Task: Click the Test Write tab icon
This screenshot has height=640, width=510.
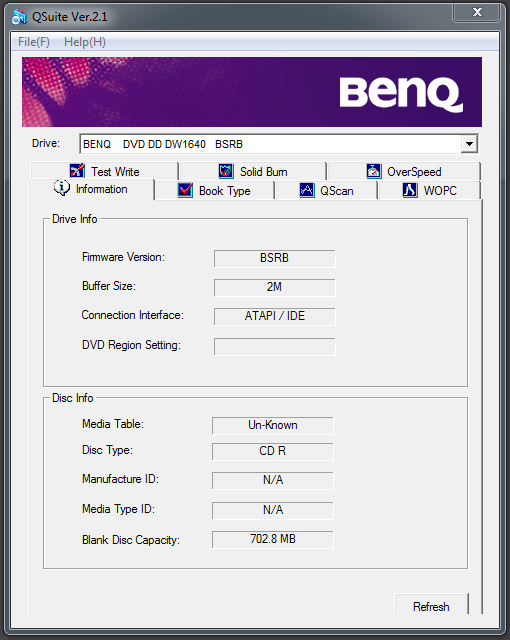Action: [77, 171]
